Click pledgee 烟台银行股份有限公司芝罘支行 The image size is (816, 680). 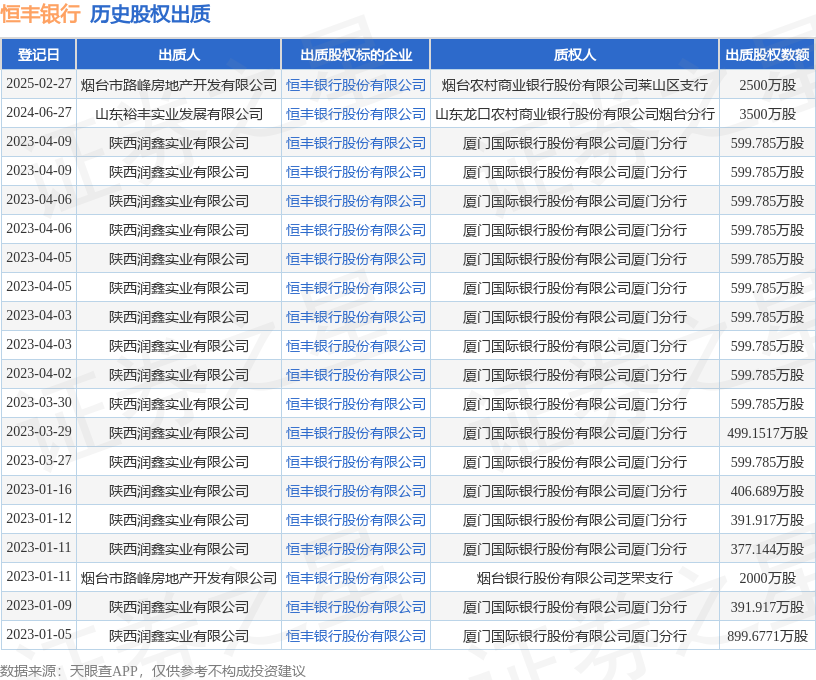point(575,578)
